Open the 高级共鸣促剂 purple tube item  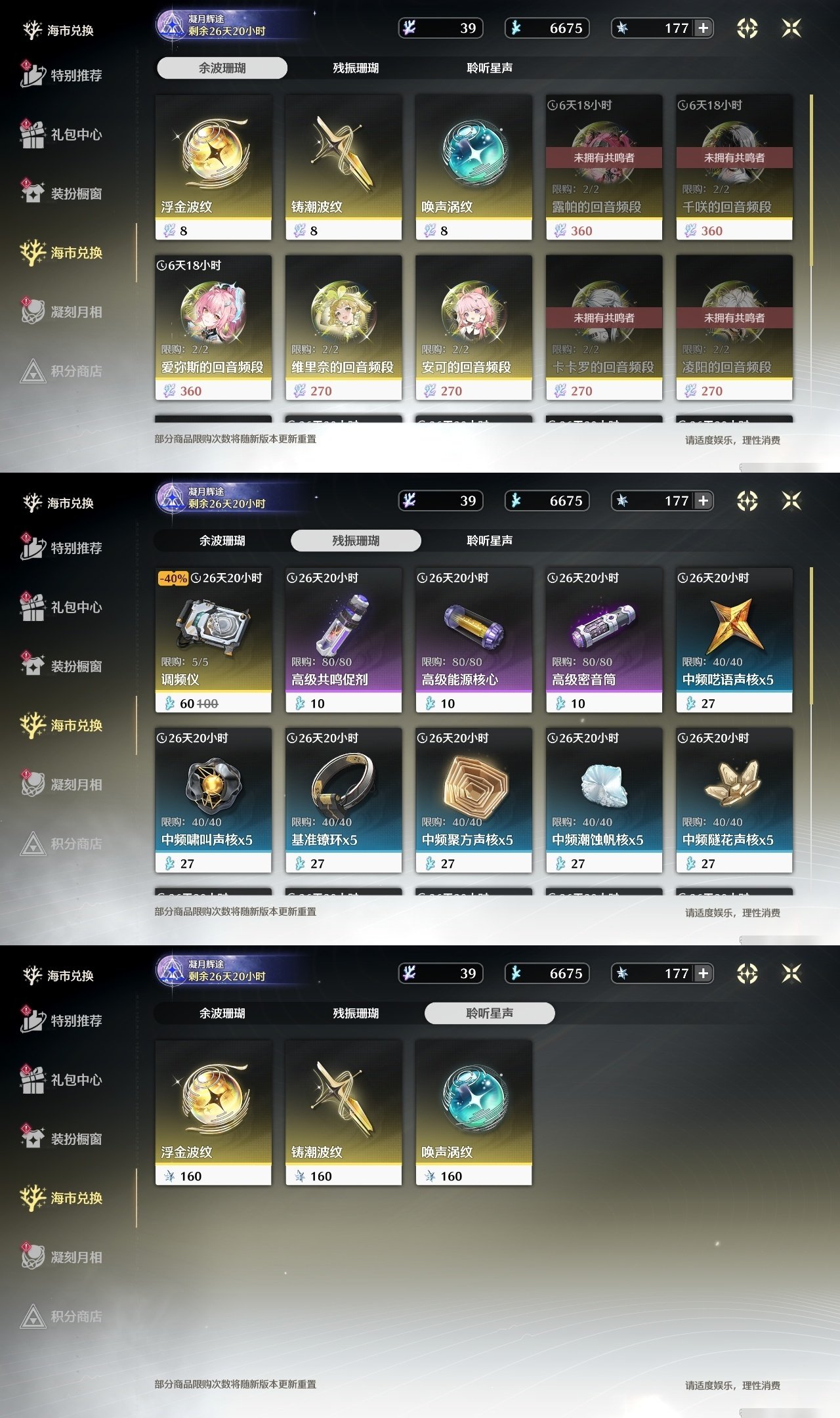(343, 640)
